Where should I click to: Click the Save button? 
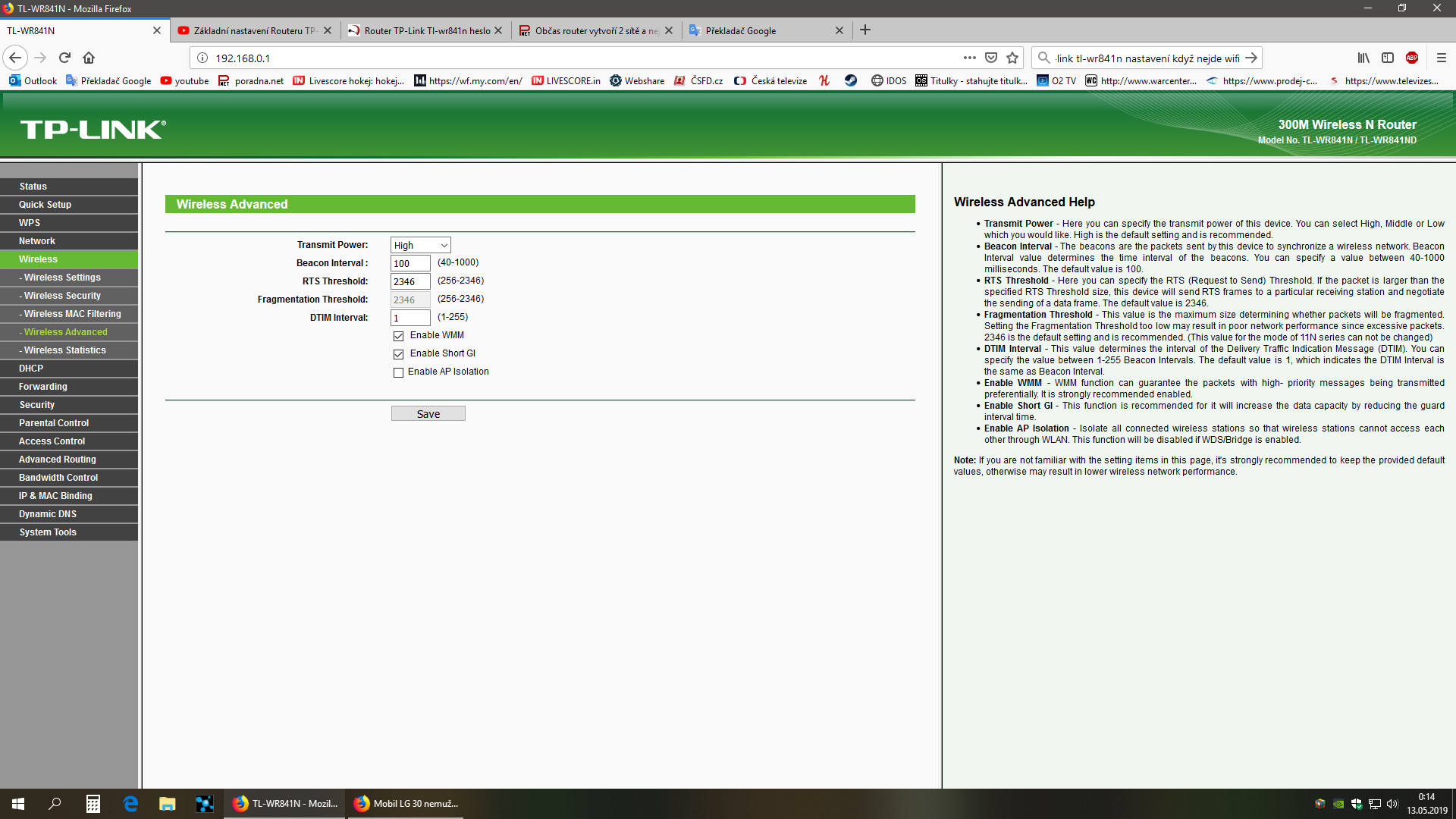click(x=428, y=414)
